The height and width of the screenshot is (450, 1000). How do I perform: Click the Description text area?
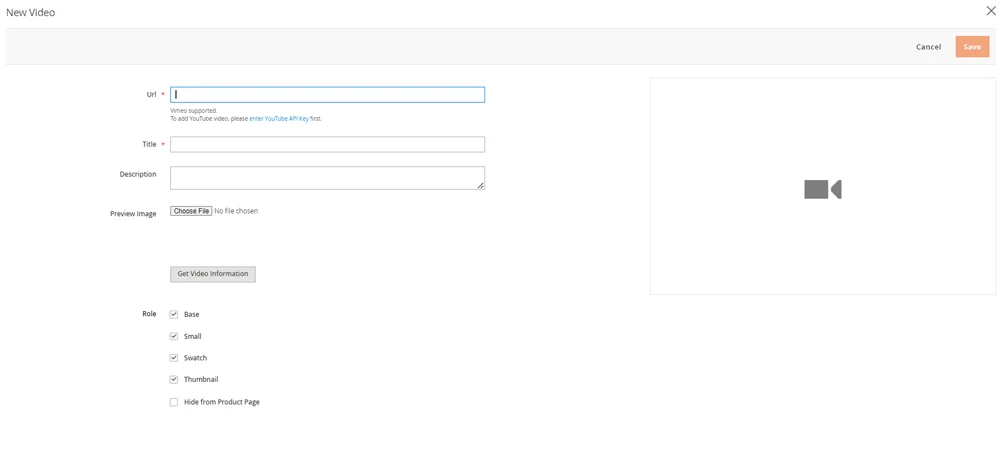(327, 178)
